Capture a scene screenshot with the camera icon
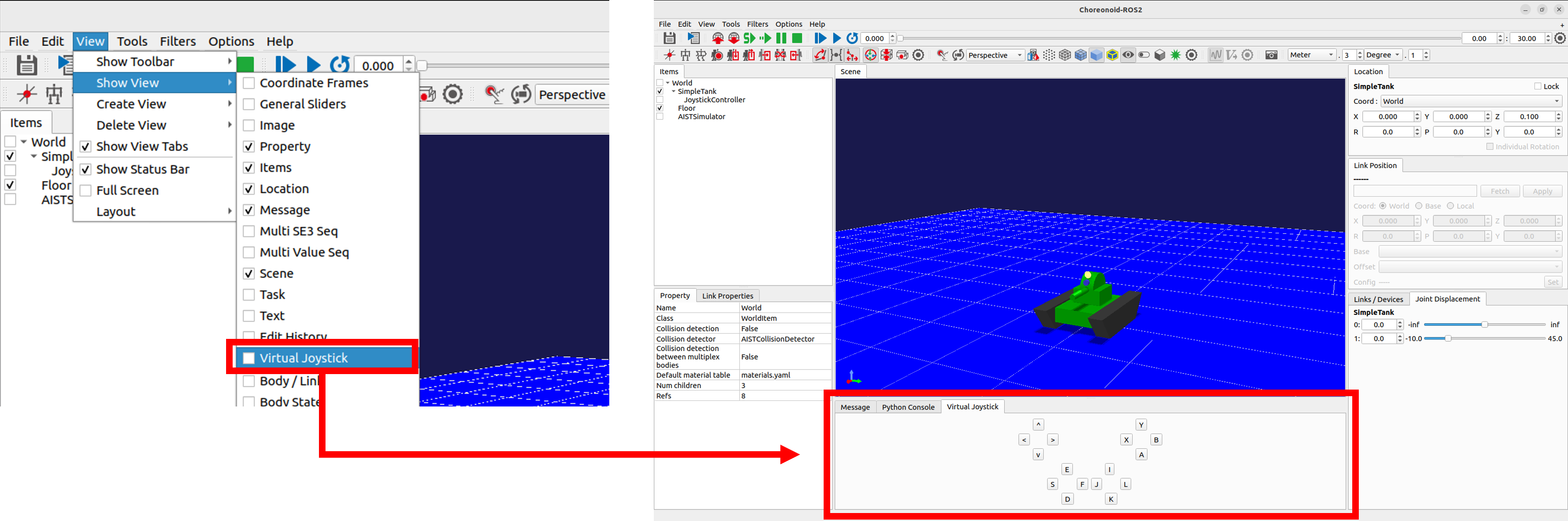This screenshot has height=521, width=1568. click(1272, 55)
